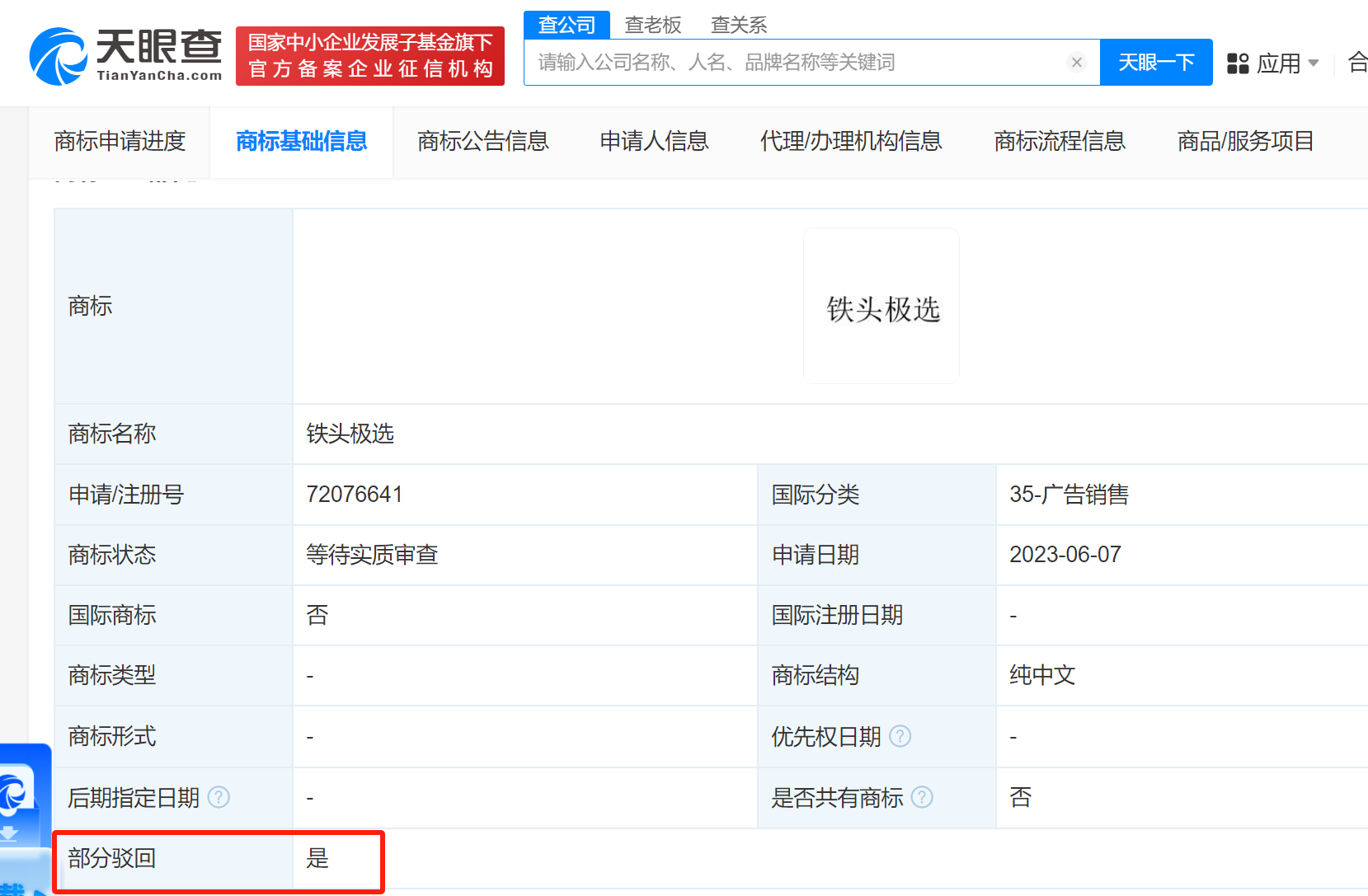
Task: Click the 商标结构 field label
Action: (x=816, y=676)
